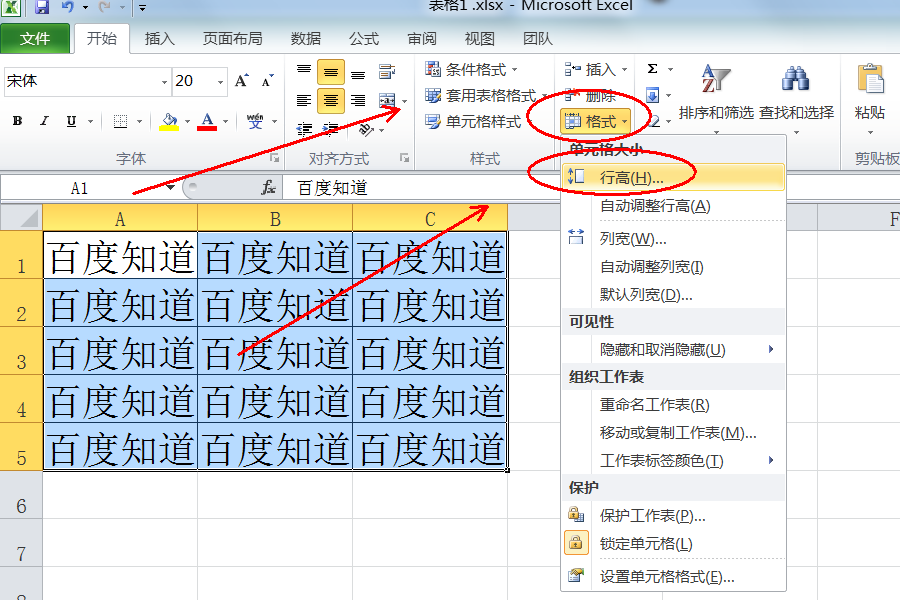Toggle Italic formatting button
This screenshot has height=600, width=900.
44,121
